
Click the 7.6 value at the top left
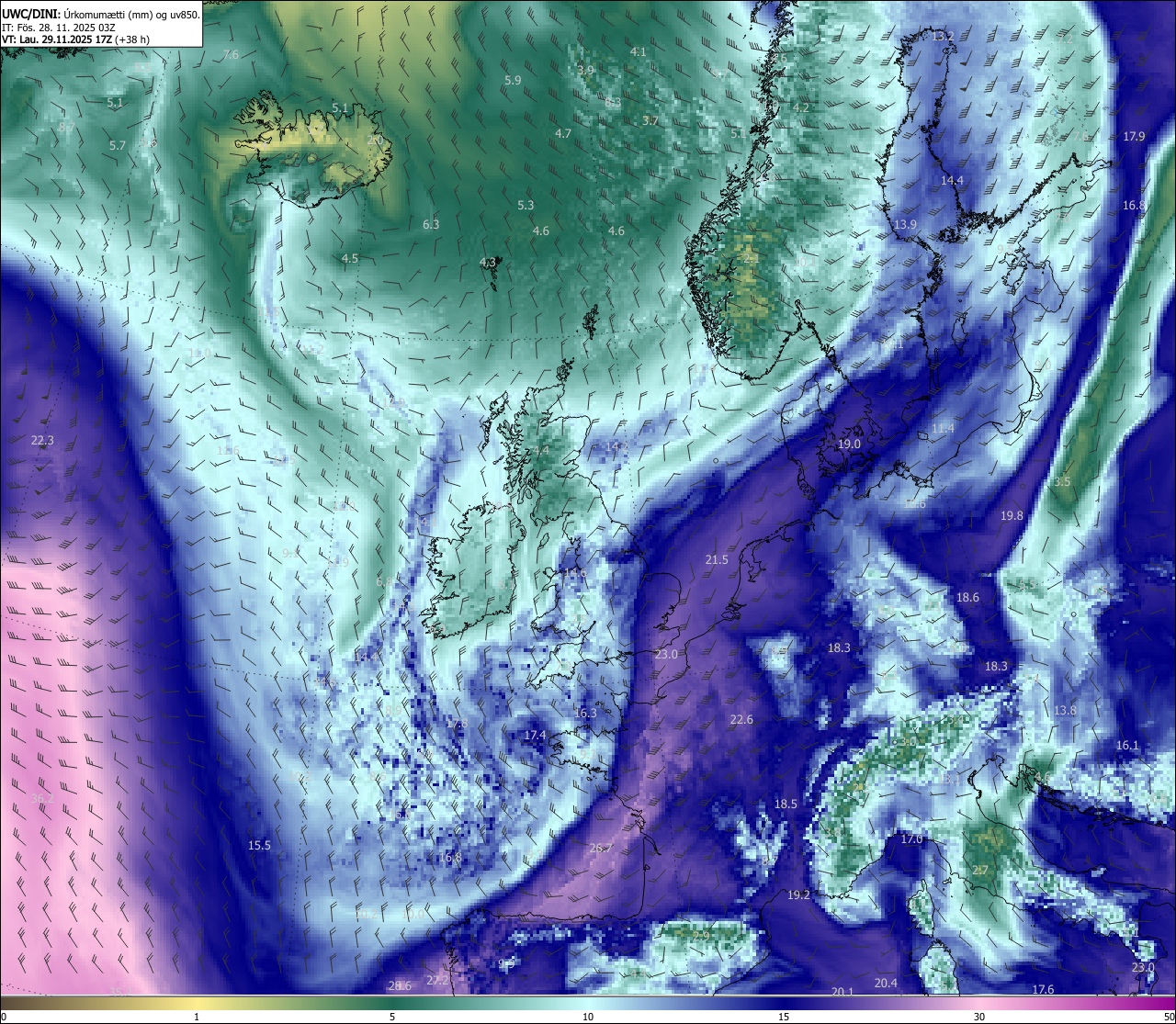231,55
